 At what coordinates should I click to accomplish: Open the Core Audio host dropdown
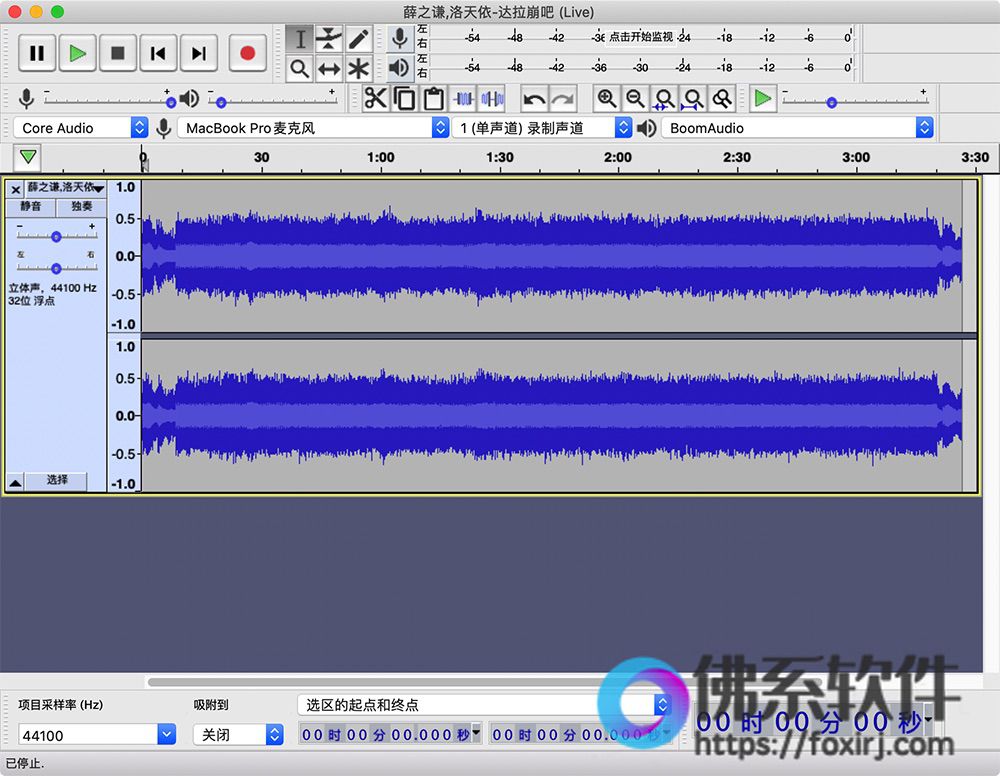(x=81, y=128)
